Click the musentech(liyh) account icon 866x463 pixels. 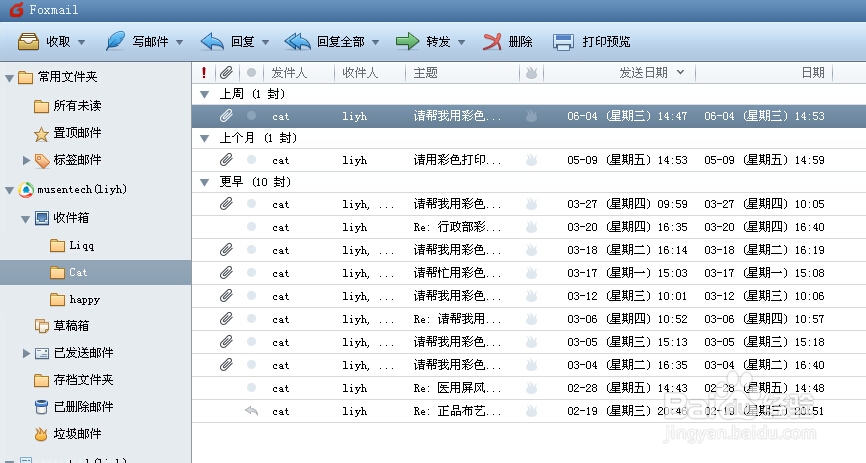pyautogui.click(x=26, y=190)
